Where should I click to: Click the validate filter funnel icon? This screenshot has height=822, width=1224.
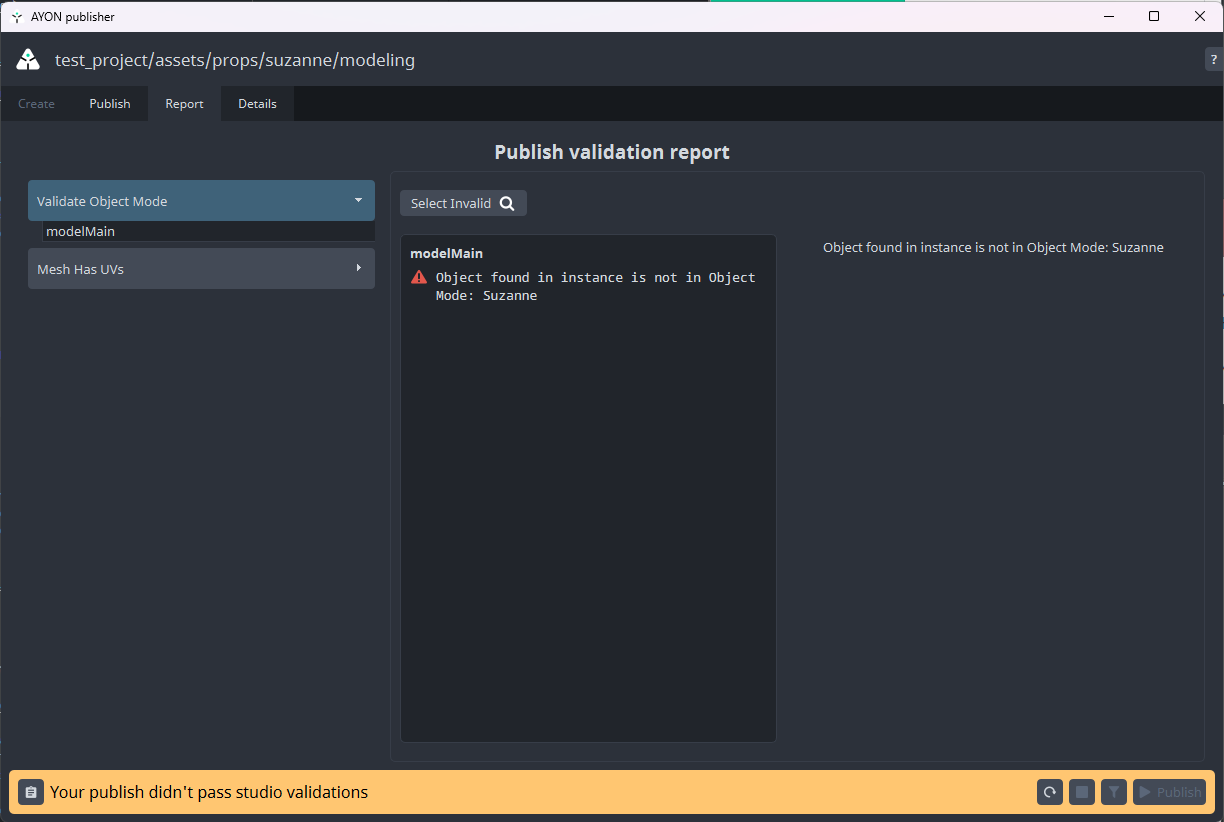tap(1114, 792)
